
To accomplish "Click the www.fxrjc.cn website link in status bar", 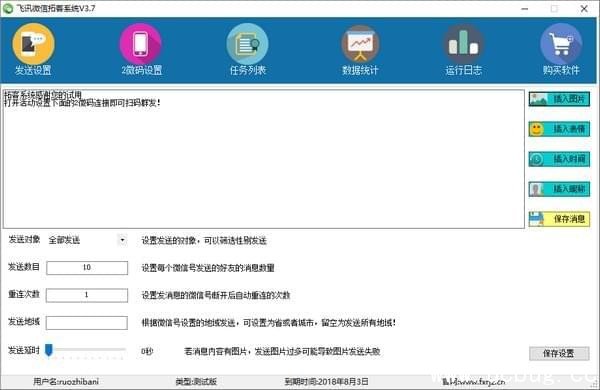I will [x=473, y=382].
